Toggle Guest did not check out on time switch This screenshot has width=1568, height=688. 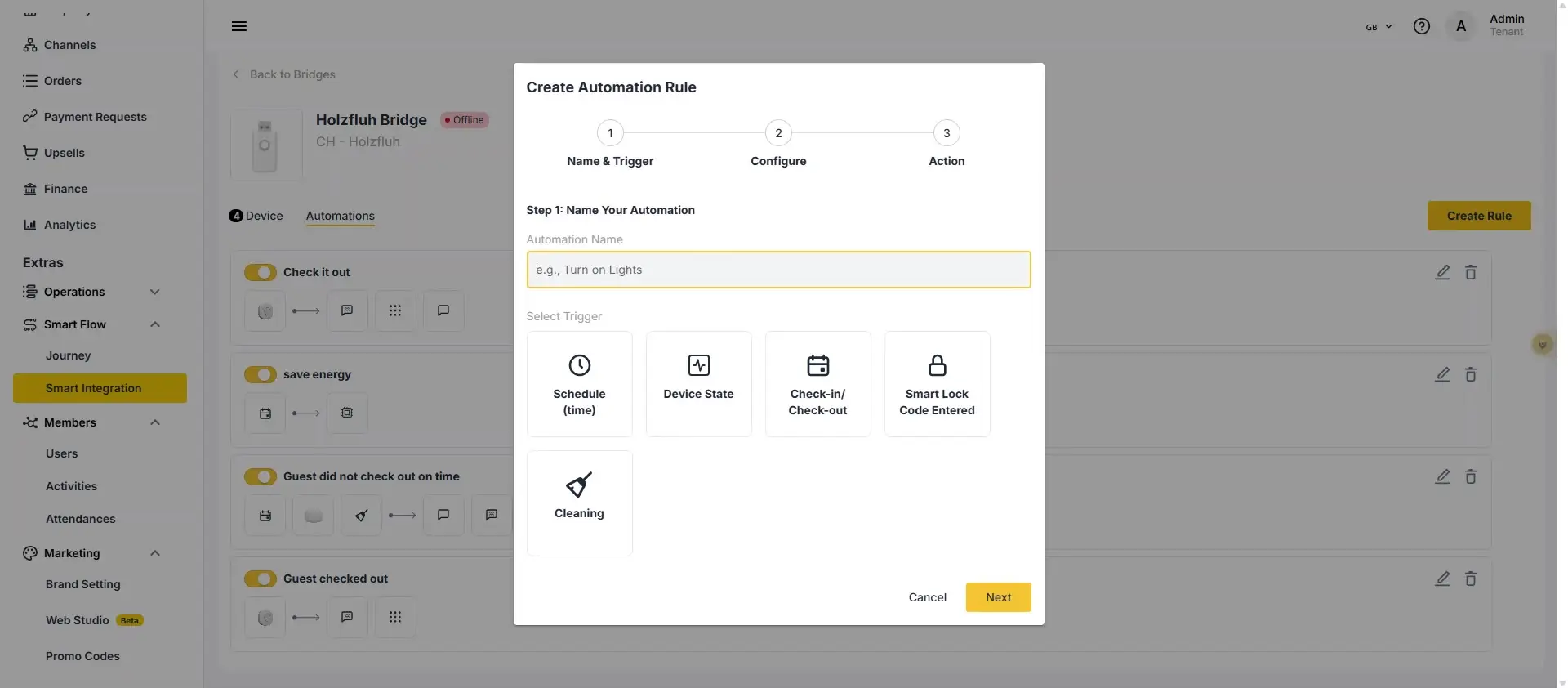261,476
